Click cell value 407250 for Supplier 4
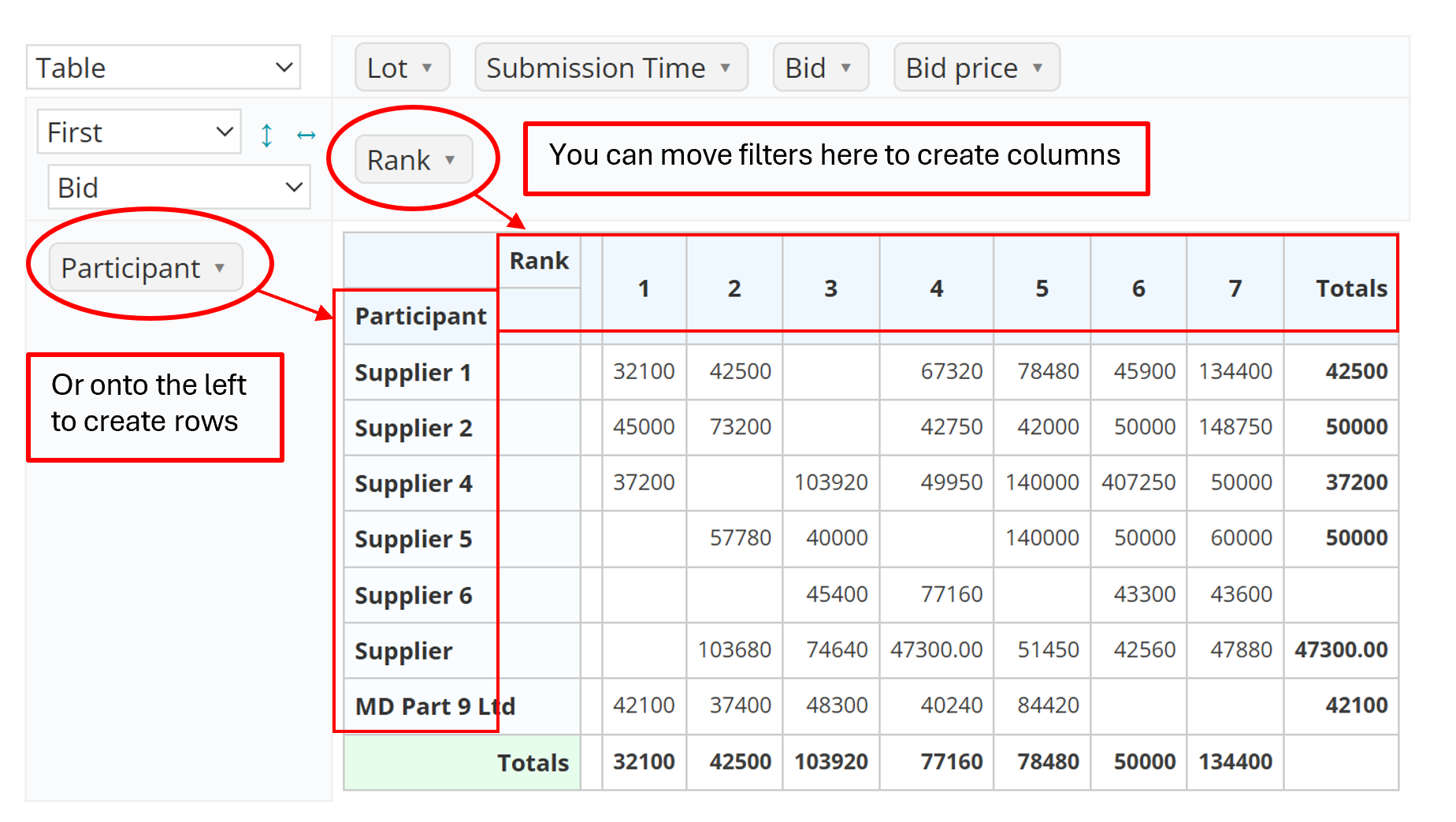 click(1138, 482)
